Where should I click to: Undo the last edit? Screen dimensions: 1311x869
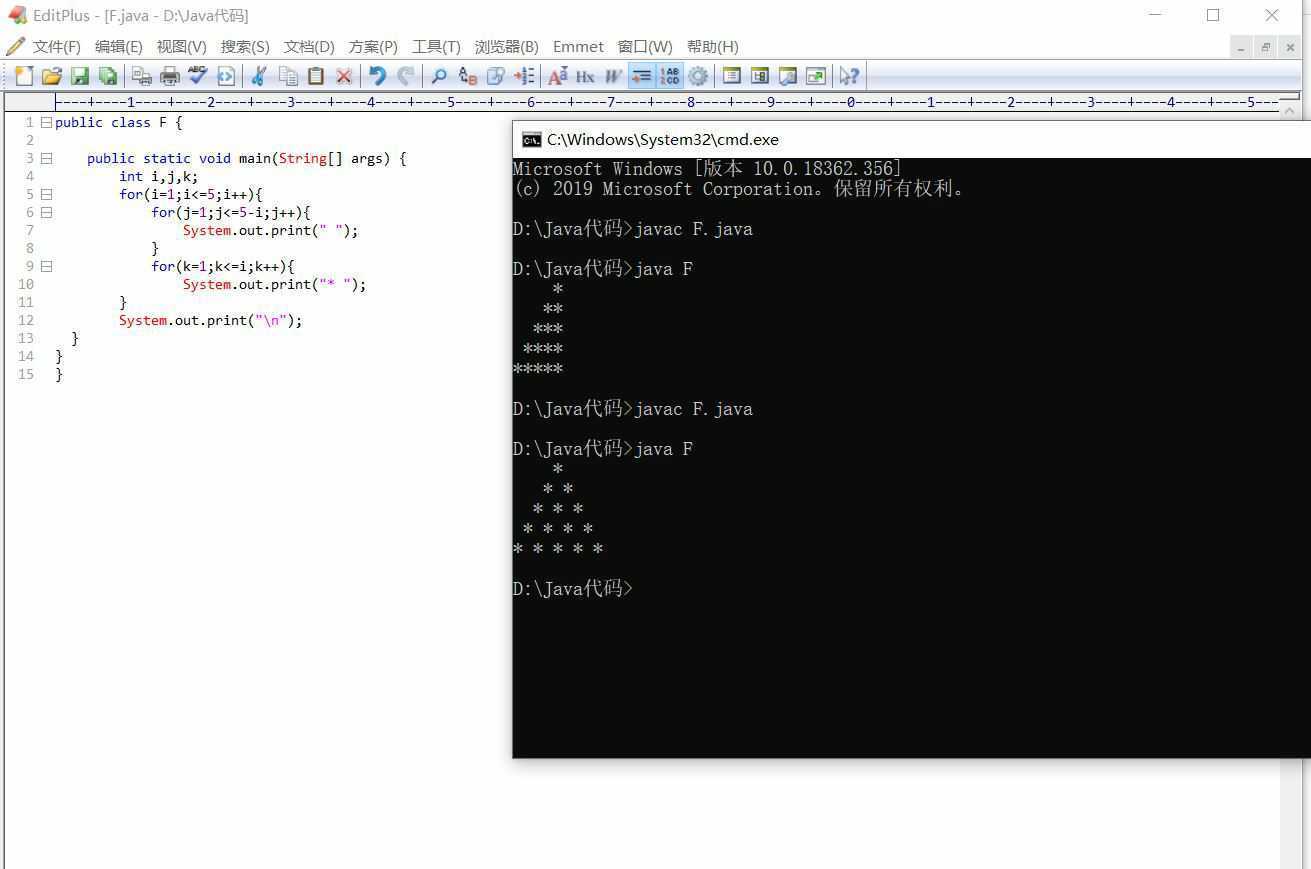coord(377,76)
